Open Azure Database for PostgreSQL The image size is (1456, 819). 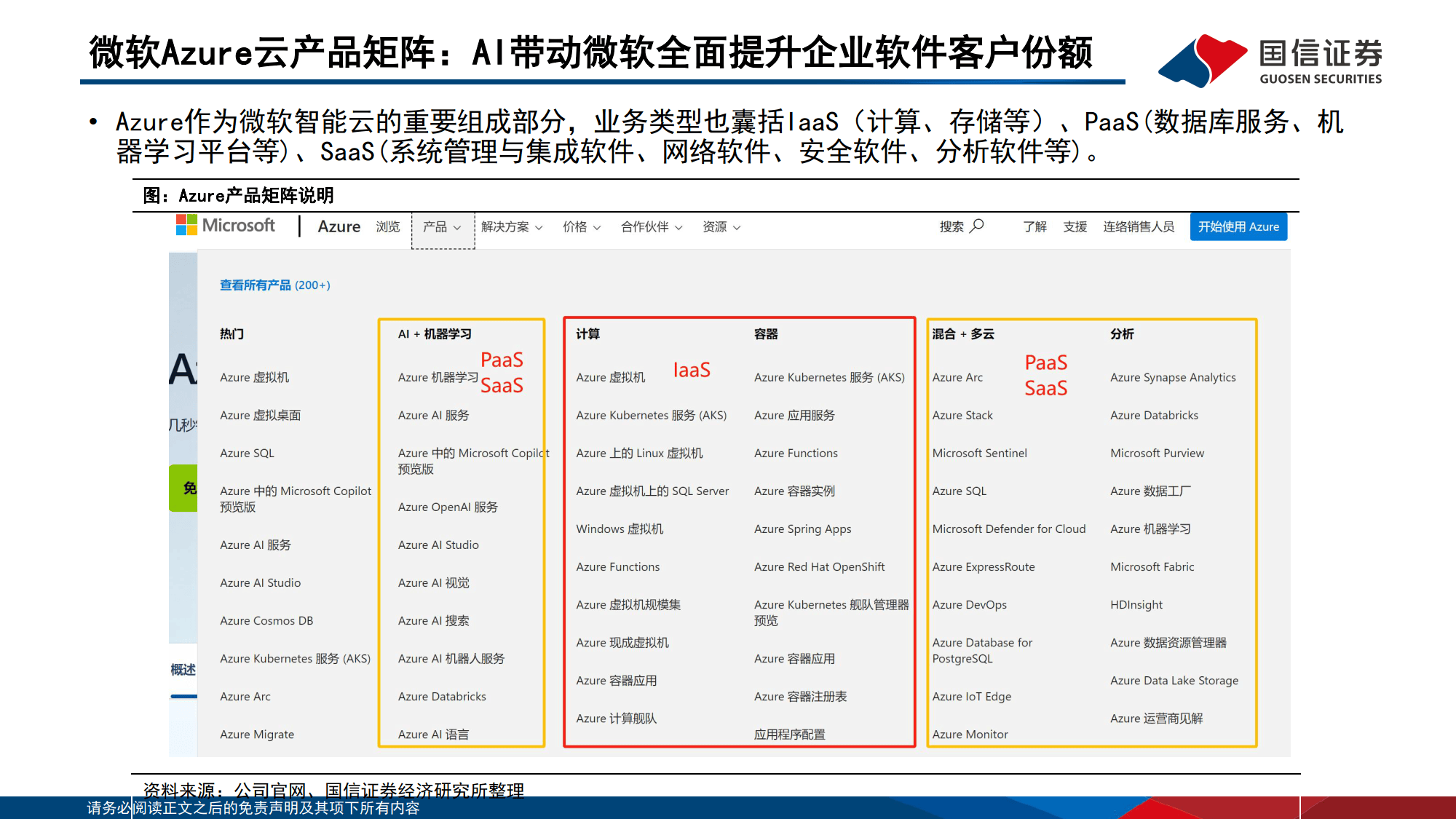click(x=982, y=650)
